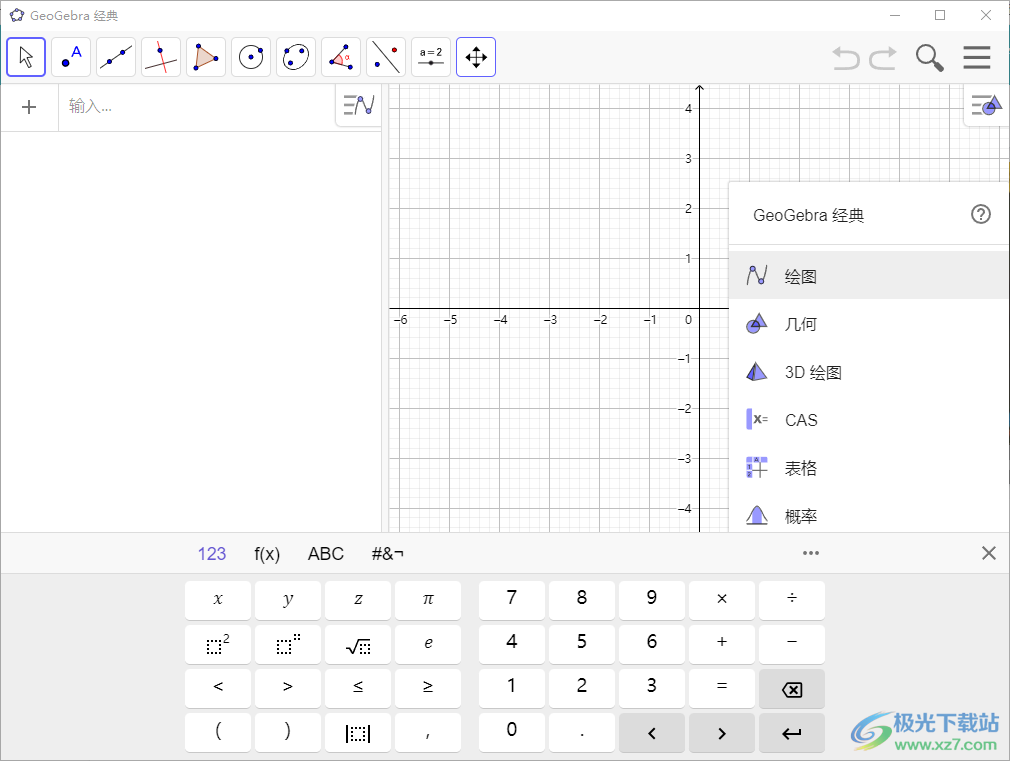1010x761 pixels.
Task: Select the Move Graphics View tool
Action: tap(476, 57)
